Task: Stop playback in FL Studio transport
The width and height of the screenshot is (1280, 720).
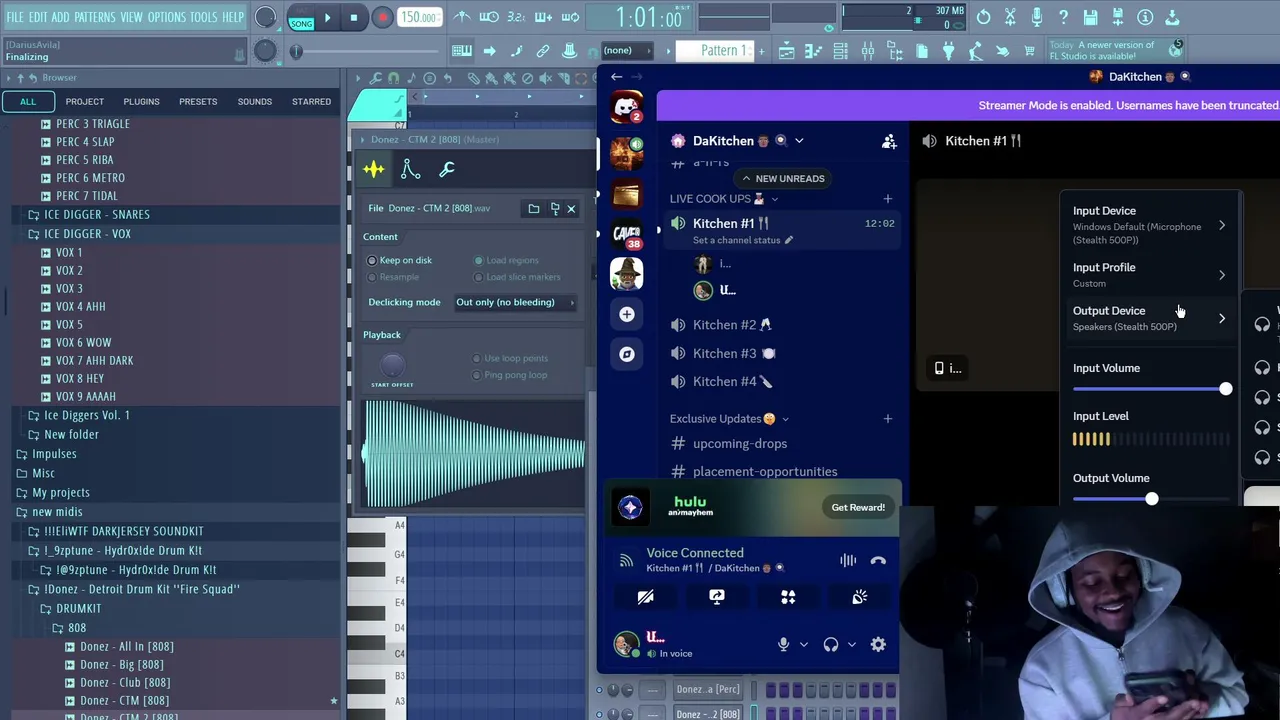Action: click(x=354, y=17)
